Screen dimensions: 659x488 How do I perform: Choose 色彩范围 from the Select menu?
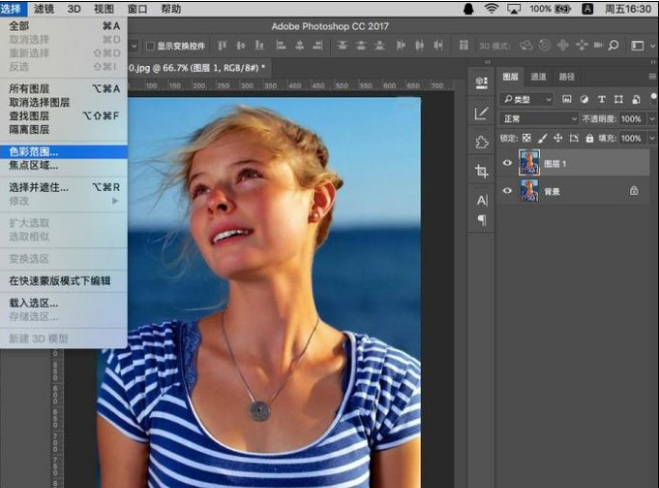(34, 152)
